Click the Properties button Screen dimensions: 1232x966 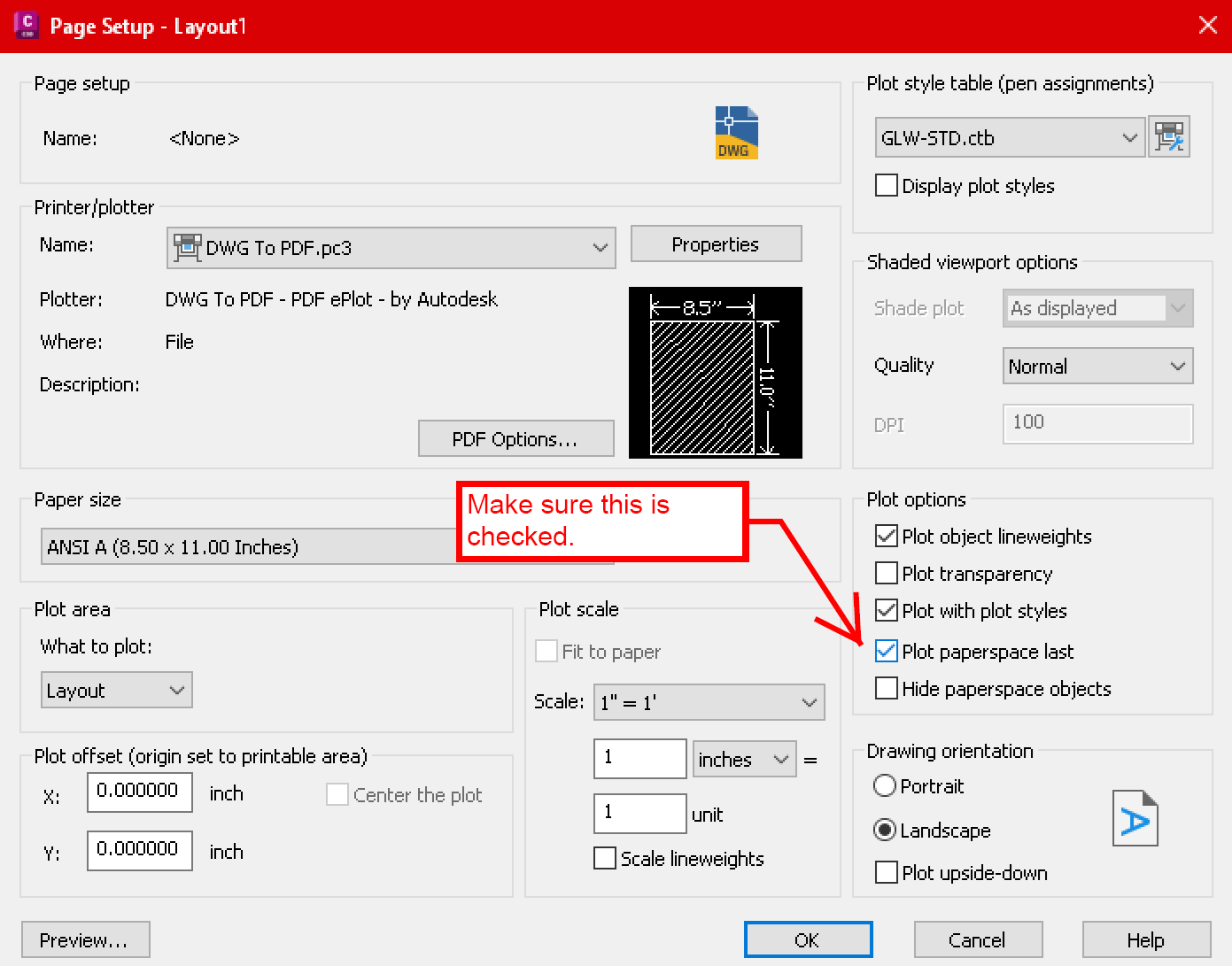pos(716,243)
